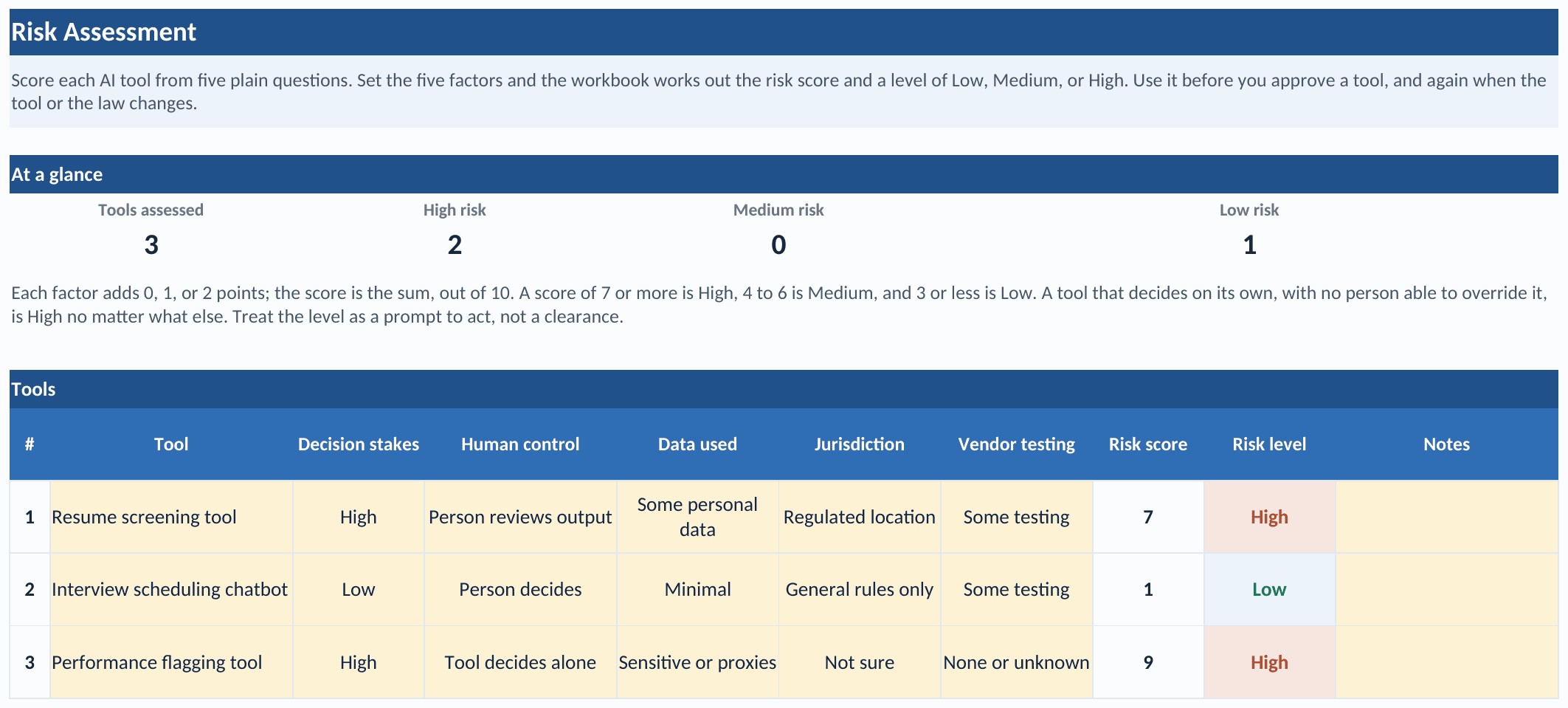The image size is (1568, 708).
Task: Click the Jurisdiction column header
Action: coord(860,444)
